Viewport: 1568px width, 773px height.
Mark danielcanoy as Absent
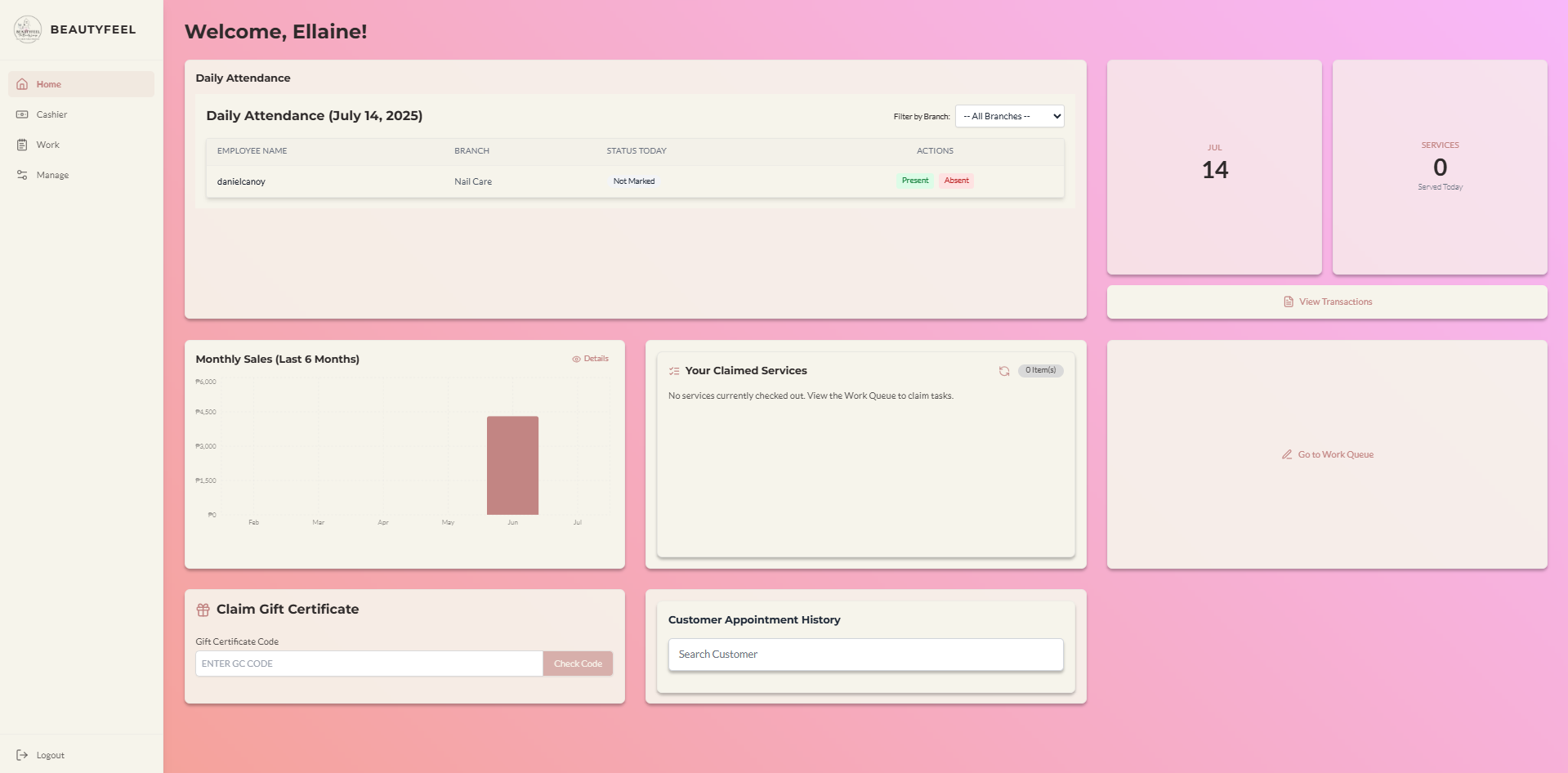(956, 181)
